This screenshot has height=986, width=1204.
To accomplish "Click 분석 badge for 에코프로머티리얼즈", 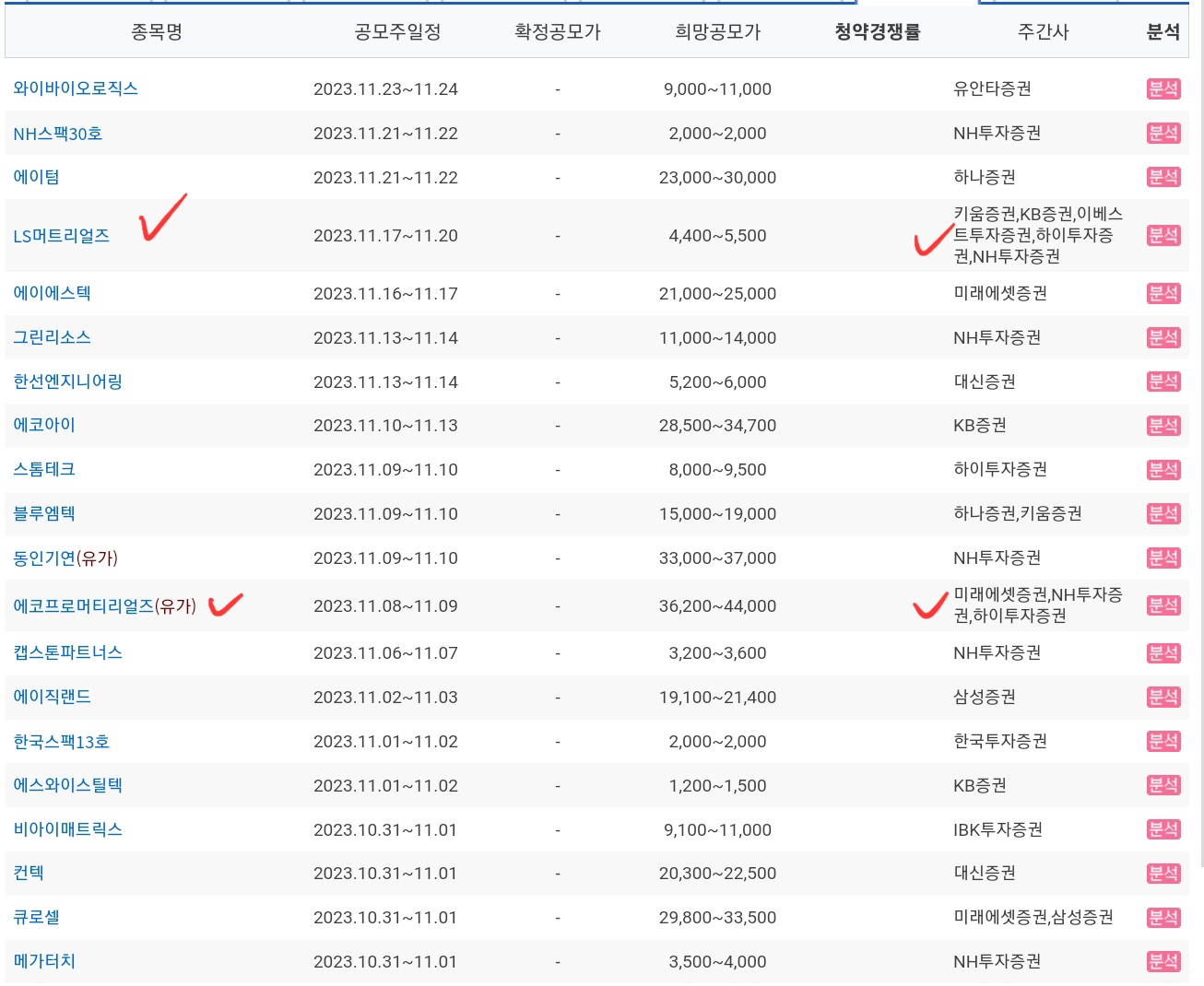I will pyautogui.click(x=1163, y=605).
